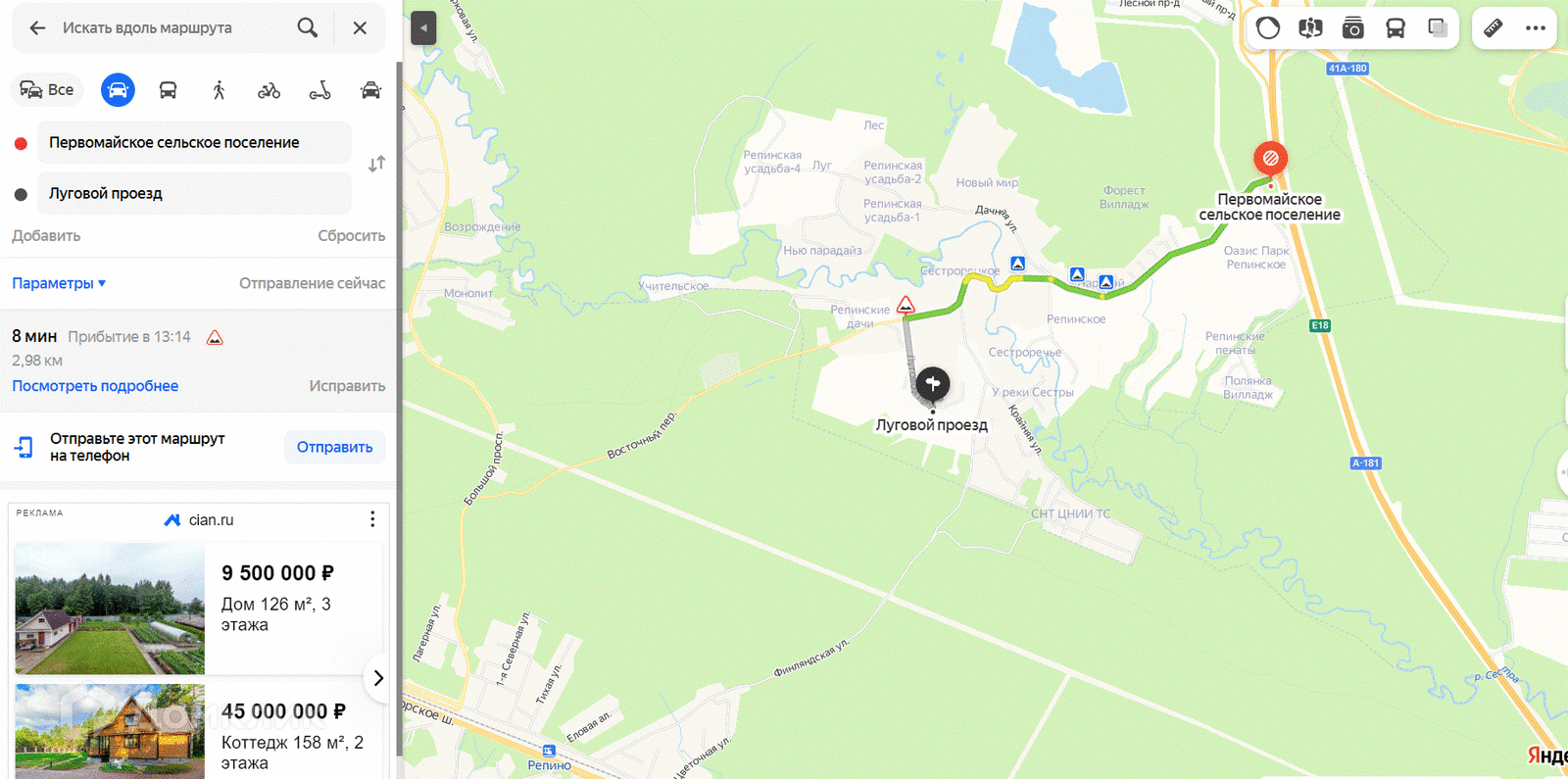Switch to taxi route mode

pyautogui.click(x=370, y=90)
